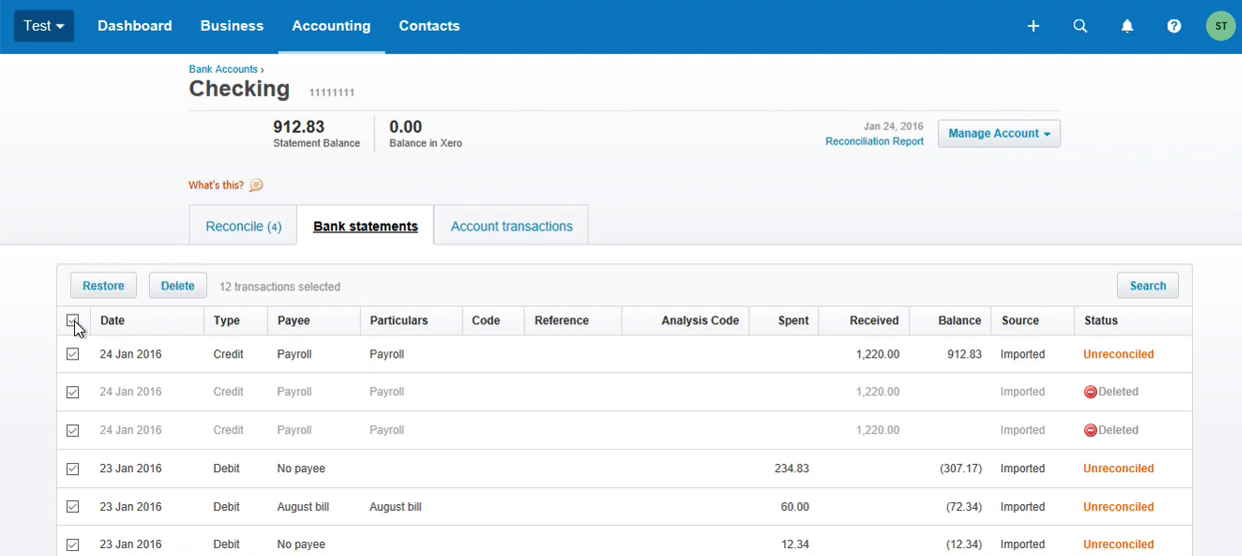Screen dimensions: 1242x556
Task: Click the 234.83 spent amount
Action: (x=792, y=469)
